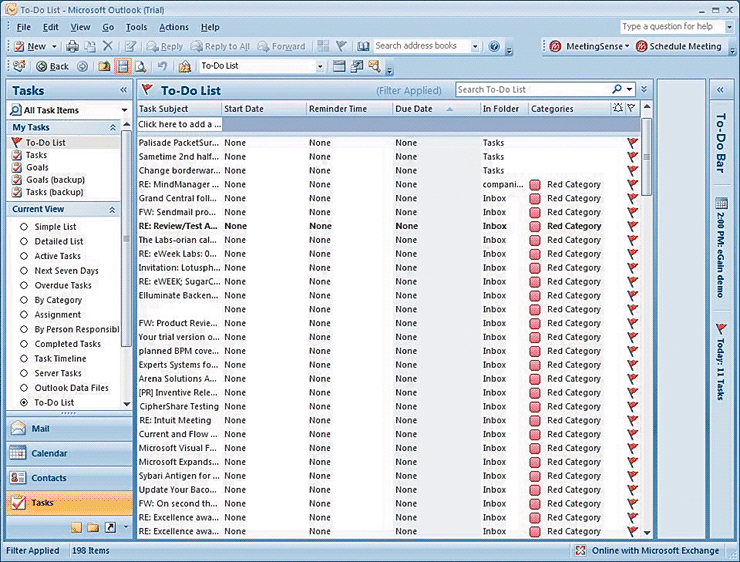Click the Reply toolbar button
This screenshot has width=740, height=562.
point(164,46)
